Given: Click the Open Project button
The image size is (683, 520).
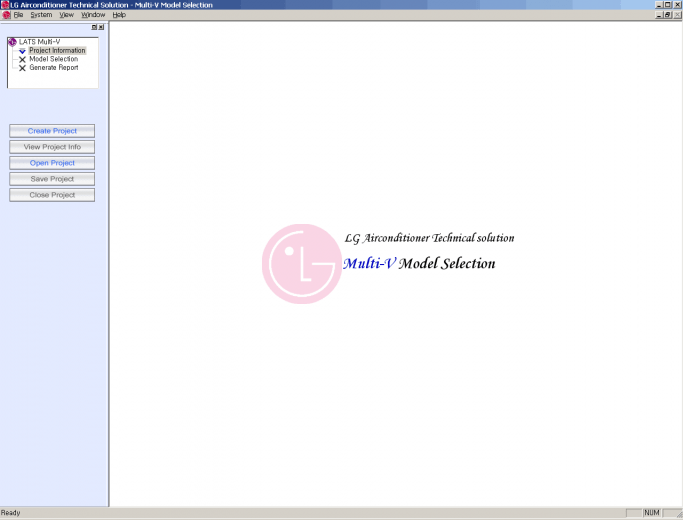Looking at the screenshot, I should (52, 163).
